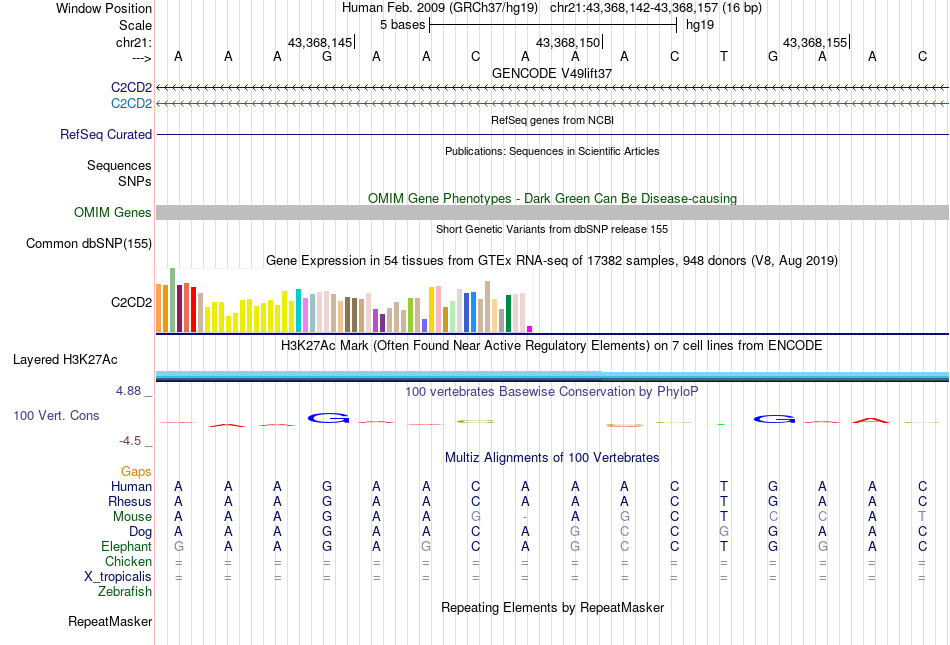
Task: Click Short Genetic Variants from dbSNP title
Action: (x=552, y=230)
